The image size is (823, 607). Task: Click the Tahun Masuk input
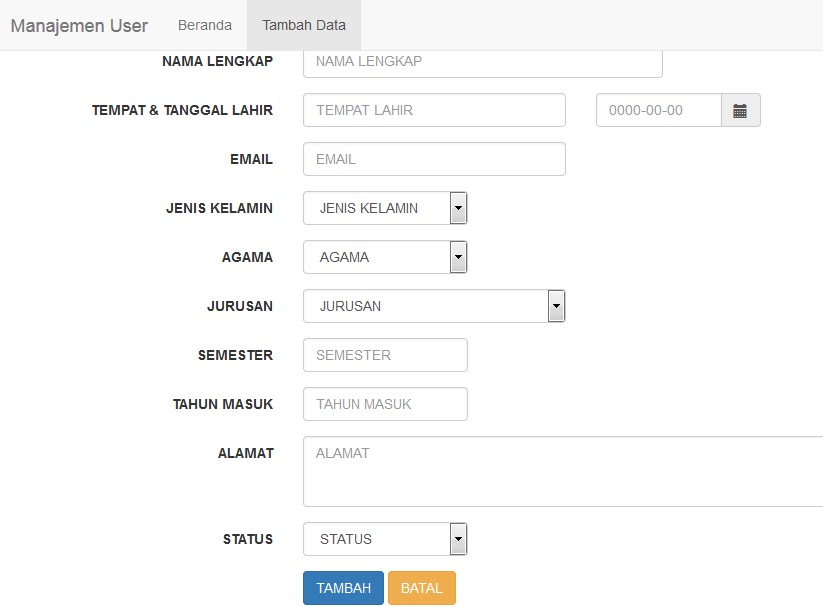385,404
